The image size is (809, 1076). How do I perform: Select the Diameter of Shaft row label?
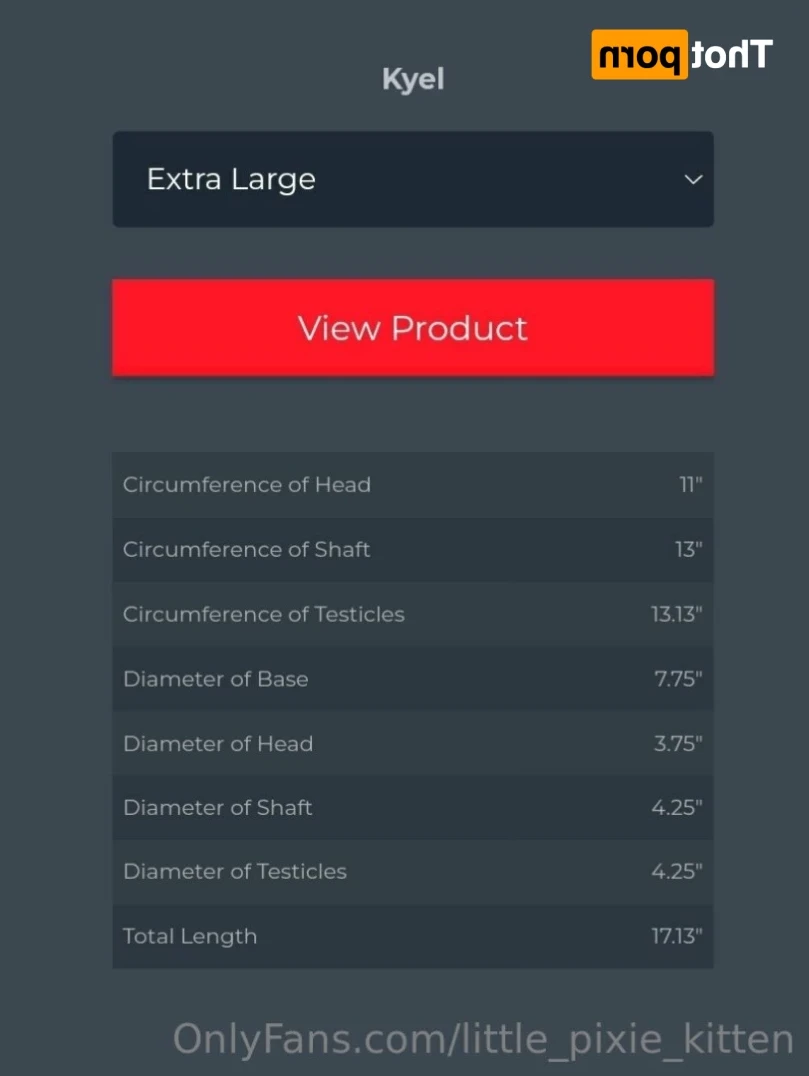pos(218,807)
